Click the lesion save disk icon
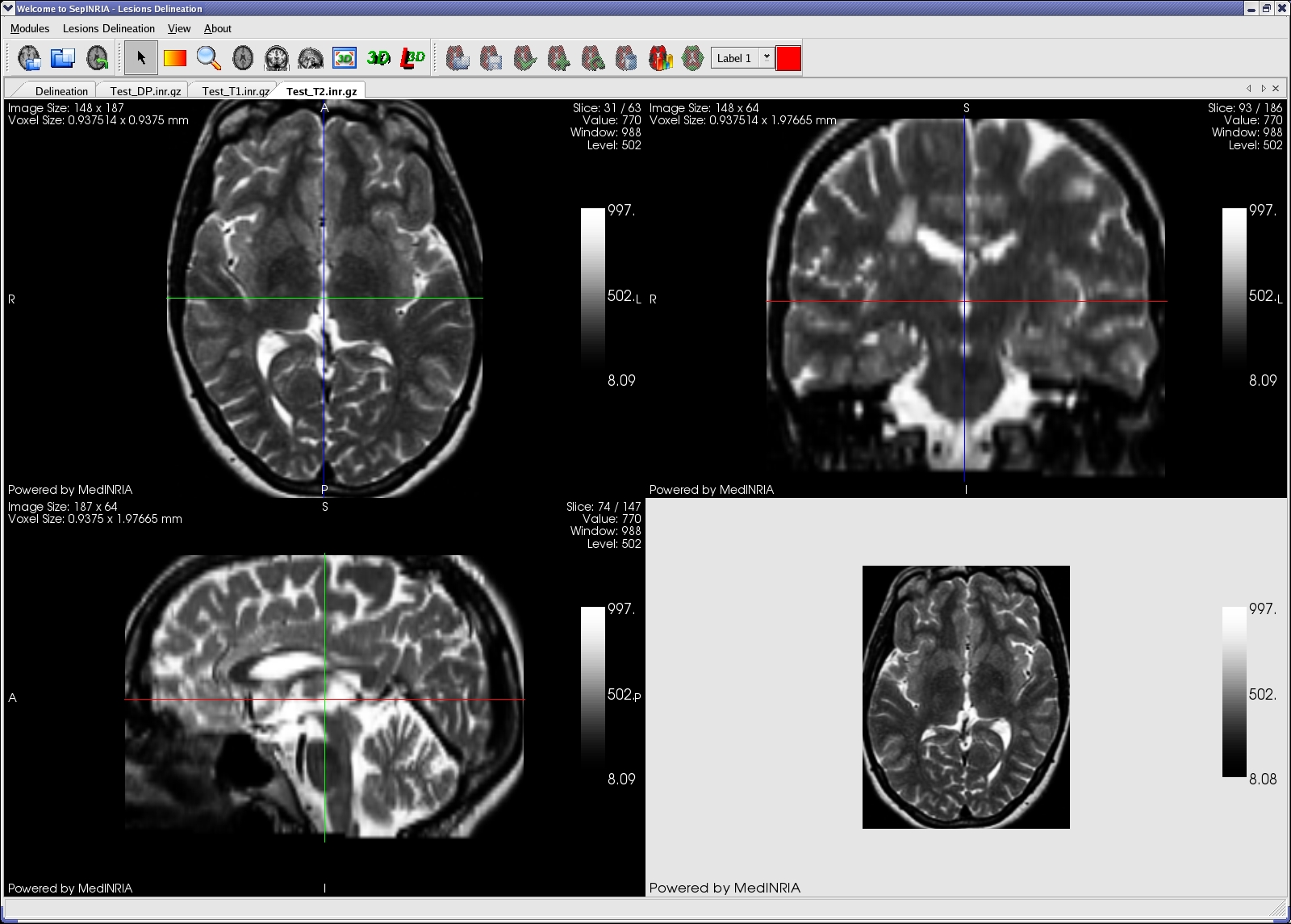The width and height of the screenshot is (1291, 924). [x=491, y=58]
